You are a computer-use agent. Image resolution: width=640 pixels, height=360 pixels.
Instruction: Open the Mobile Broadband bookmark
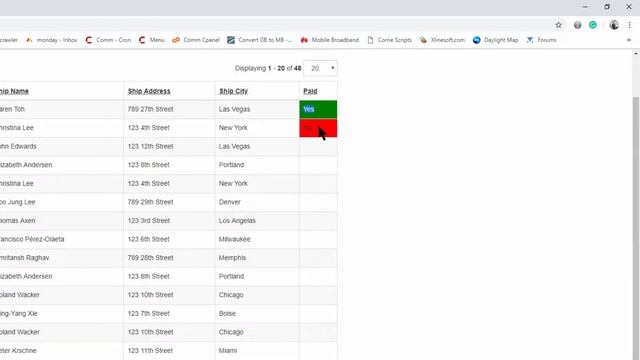pyautogui.click(x=330, y=40)
